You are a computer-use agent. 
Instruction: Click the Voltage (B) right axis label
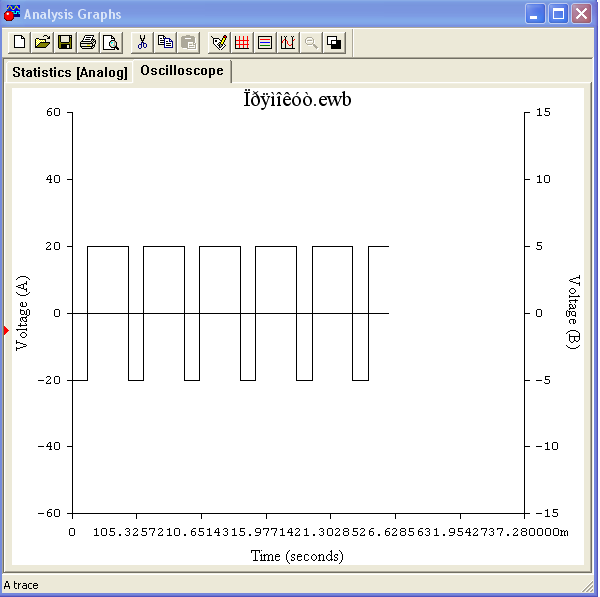coord(573,312)
